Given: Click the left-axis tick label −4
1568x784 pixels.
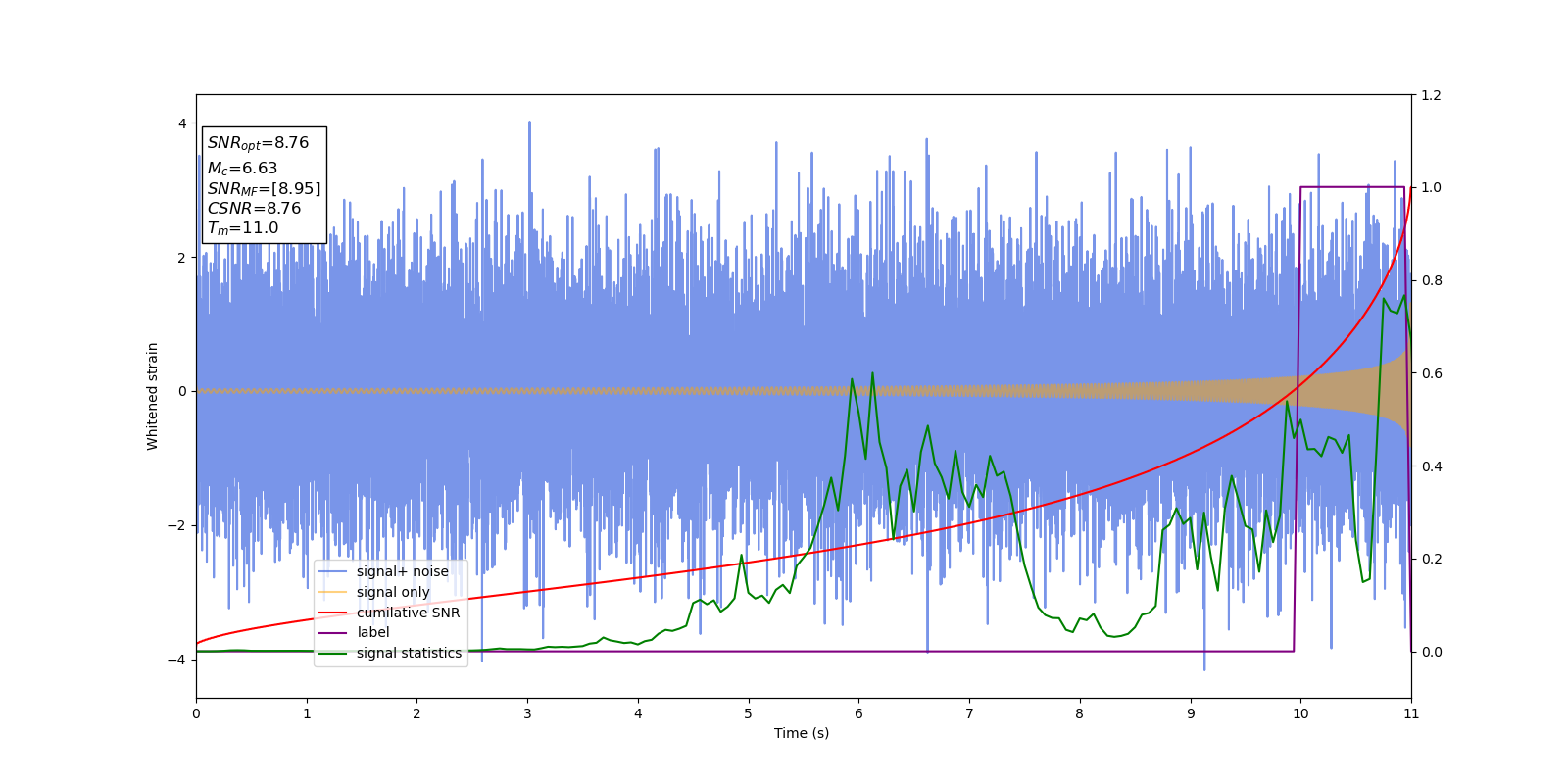Looking at the screenshot, I should 177,660.
